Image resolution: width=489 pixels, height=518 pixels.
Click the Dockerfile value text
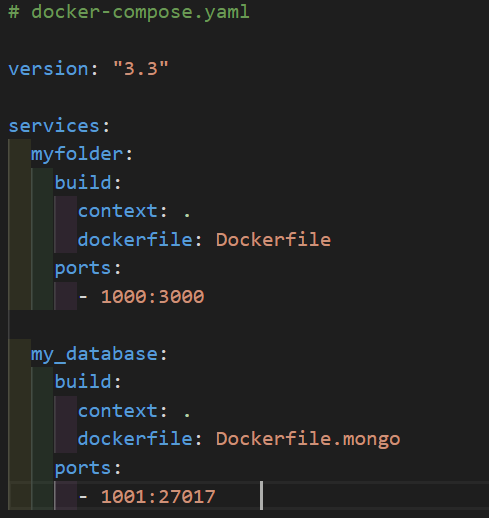(x=273, y=240)
